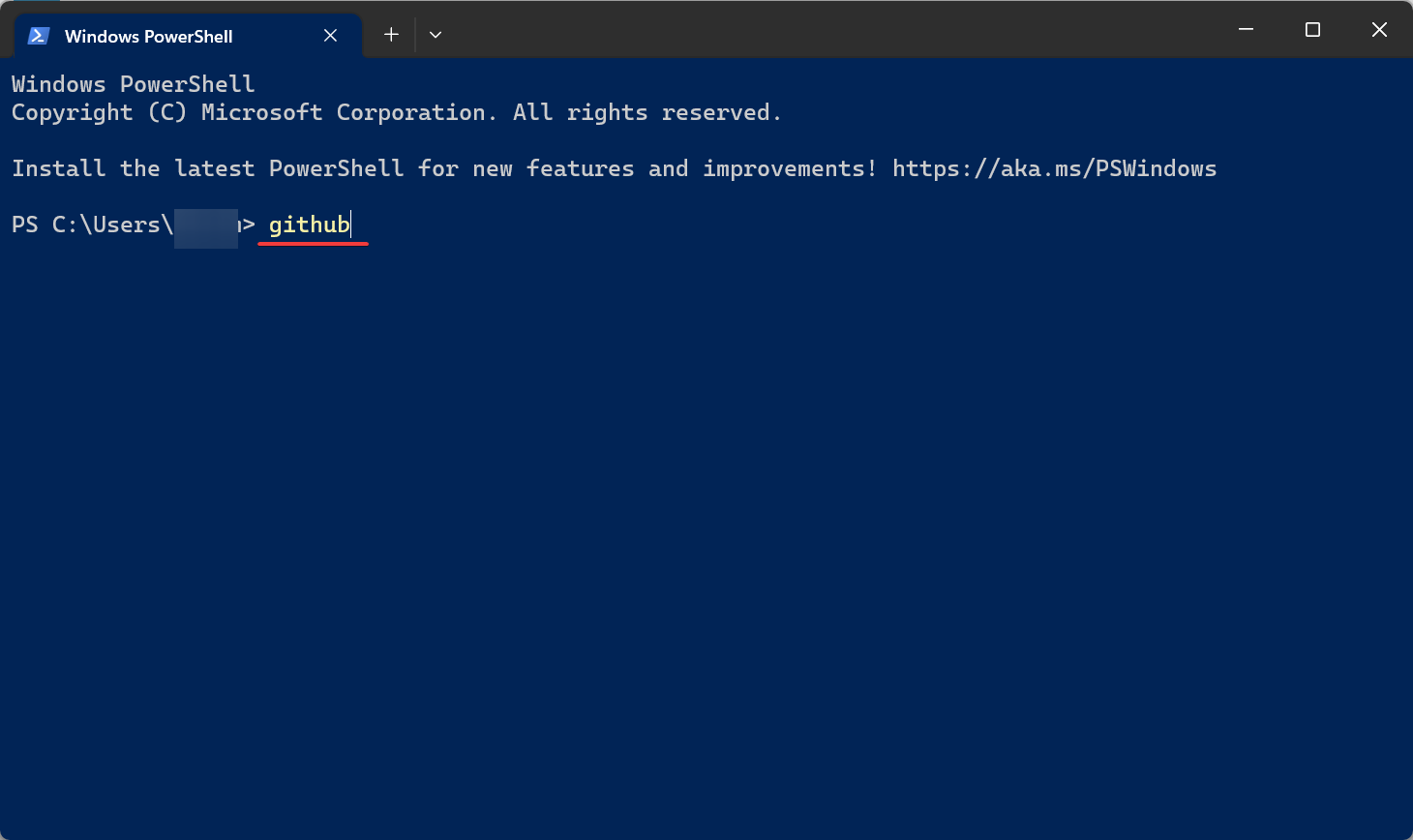Close the terminal window
The width and height of the screenshot is (1413, 840).
coord(1379,30)
